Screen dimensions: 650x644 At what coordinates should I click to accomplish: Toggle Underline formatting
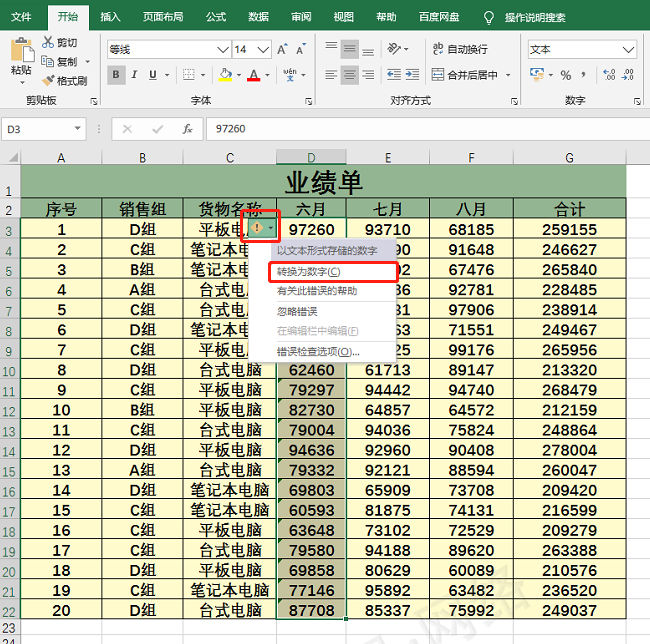pyautogui.click(x=153, y=75)
